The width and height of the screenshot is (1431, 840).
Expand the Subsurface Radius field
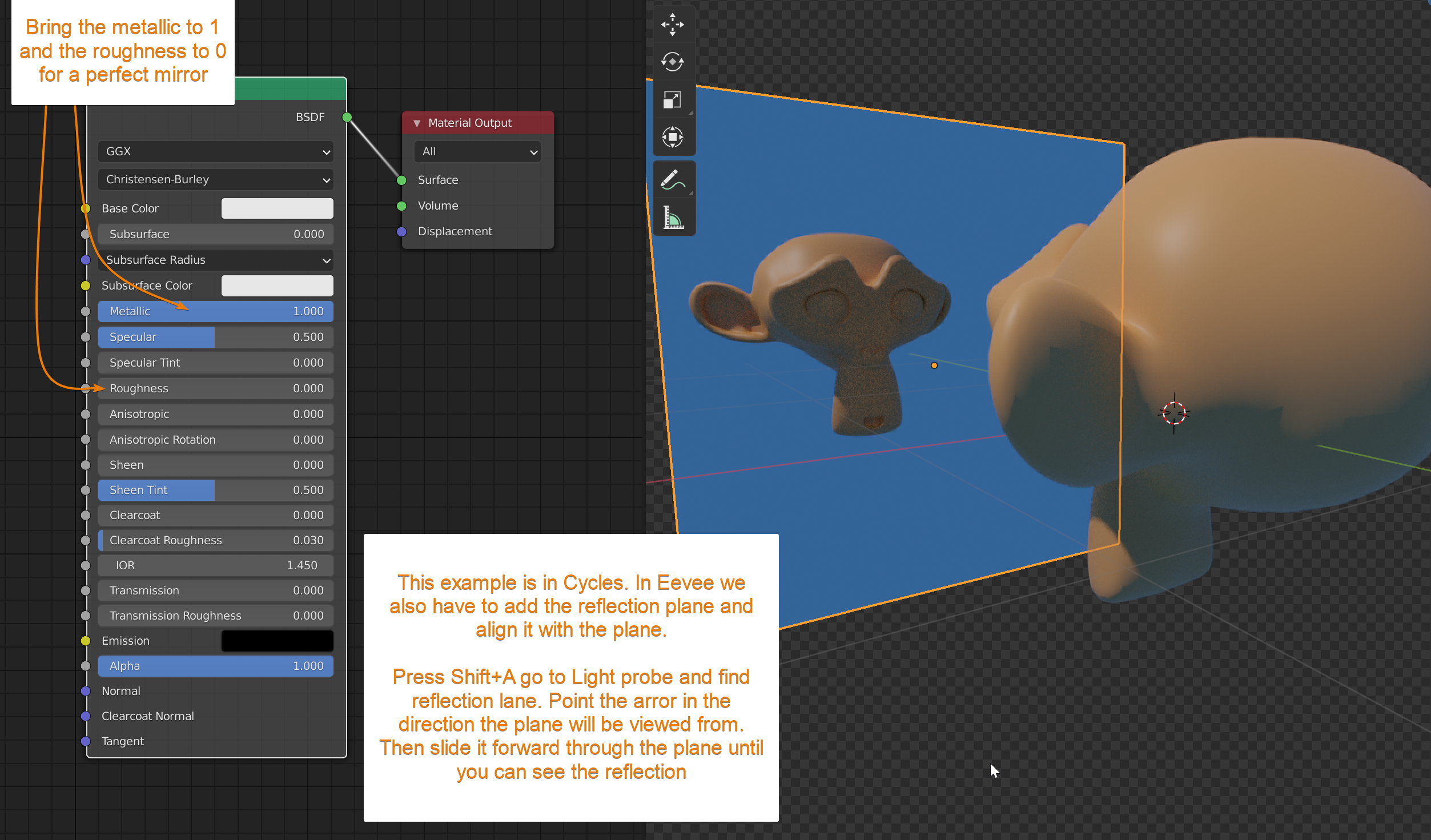[x=216, y=260]
